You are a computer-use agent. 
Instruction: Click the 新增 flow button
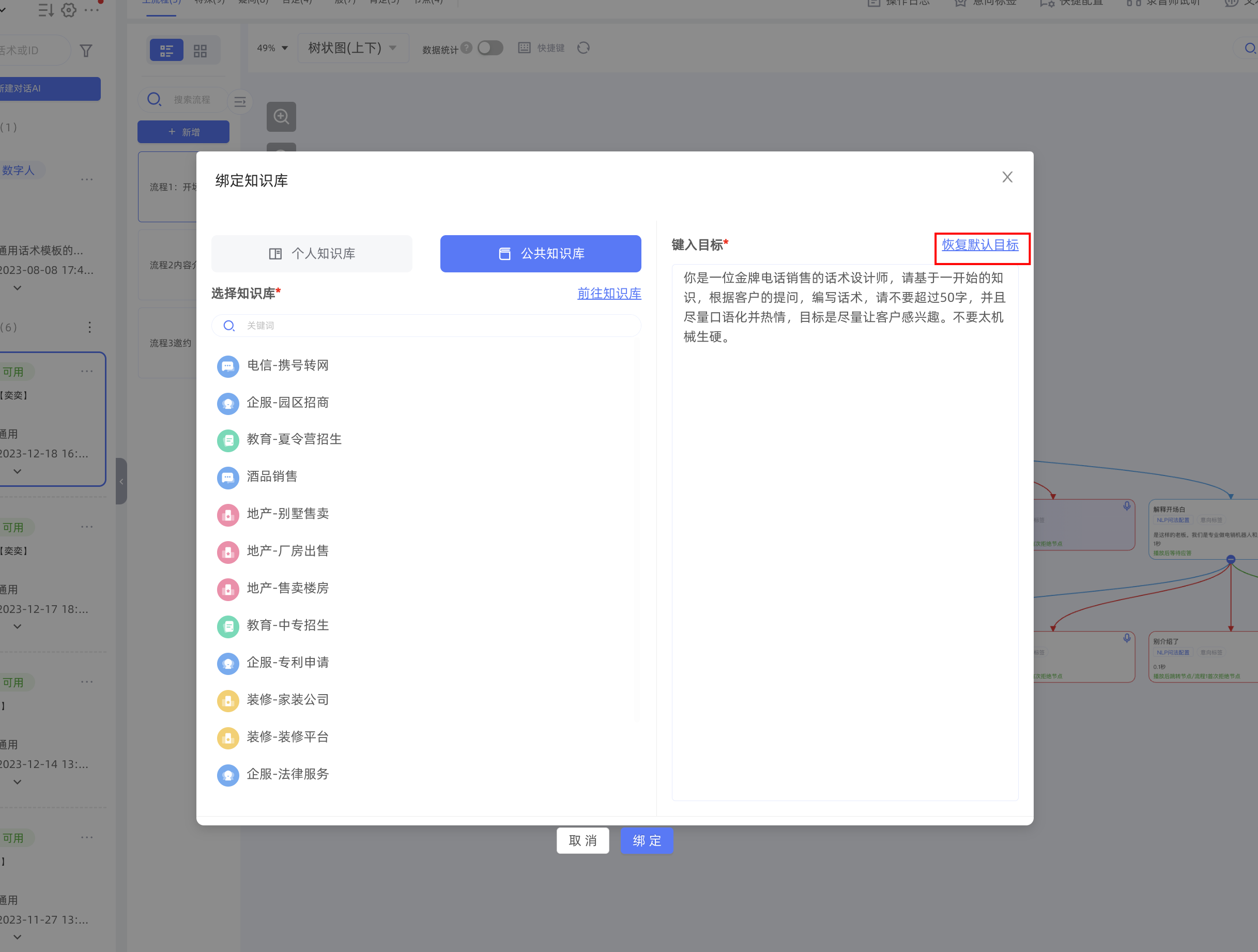(183, 132)
